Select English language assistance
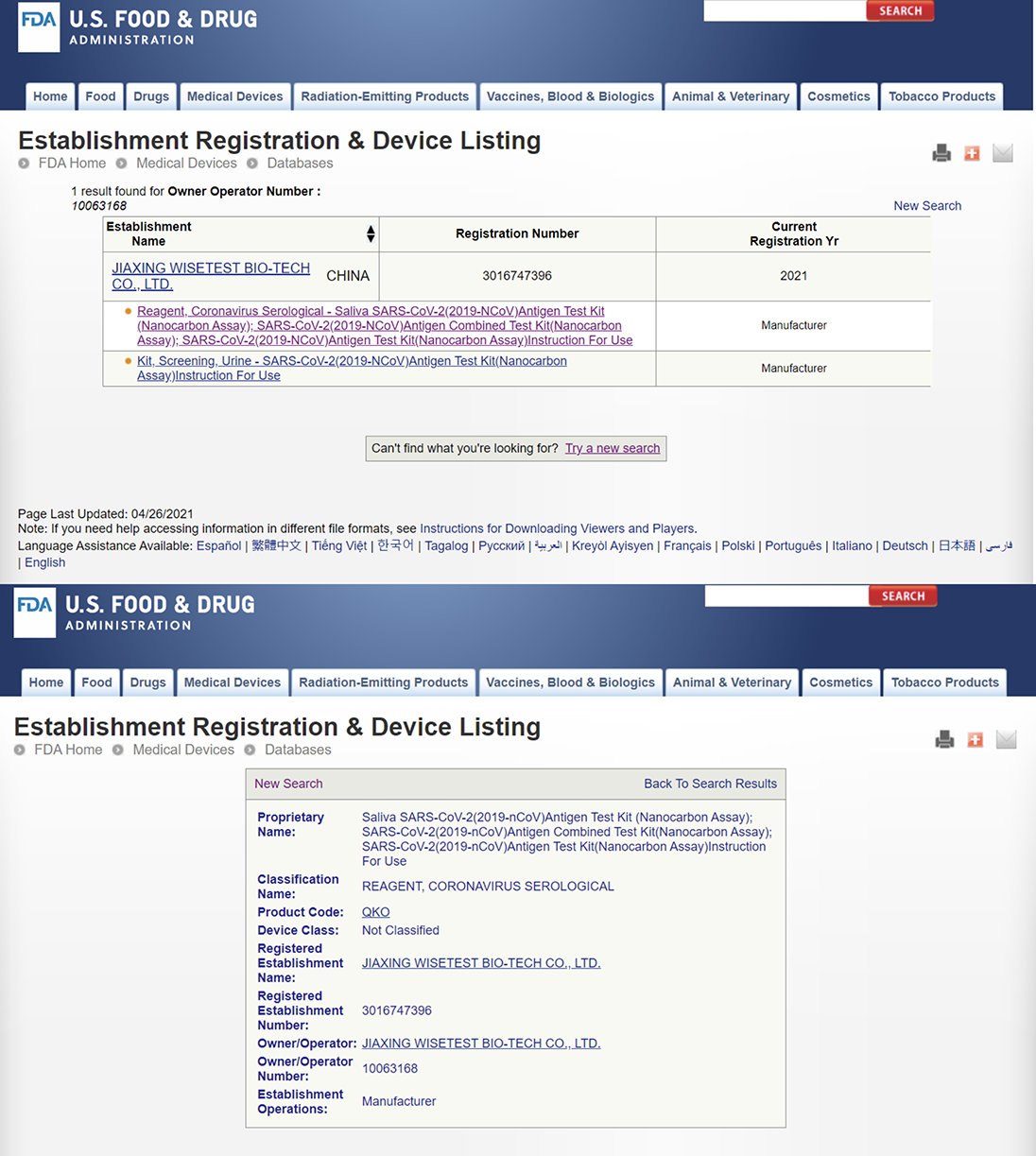1036x1156 pixels. [x=45, y=562]
